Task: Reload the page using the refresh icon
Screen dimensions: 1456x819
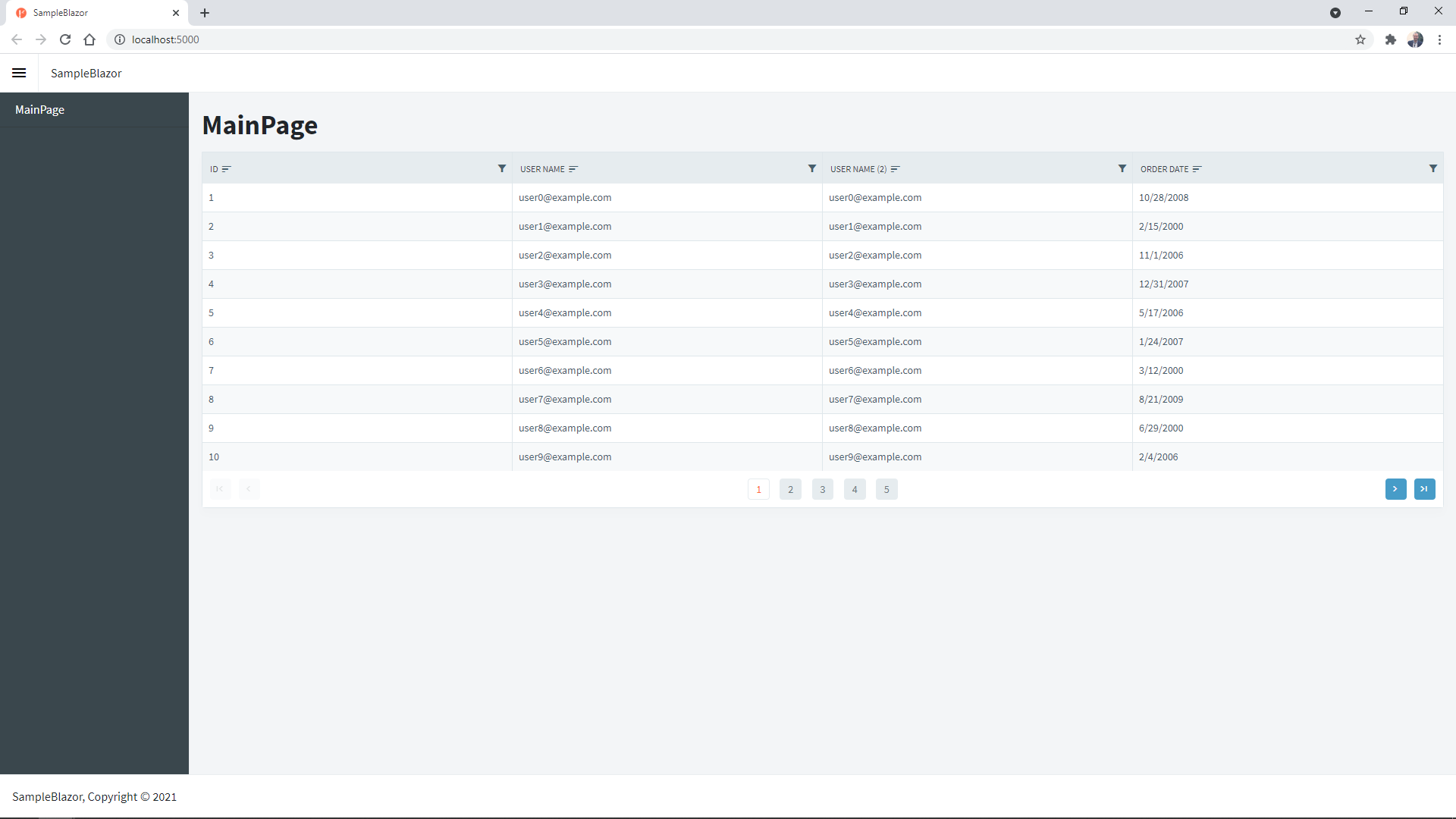Action: [x=65, y=39]
